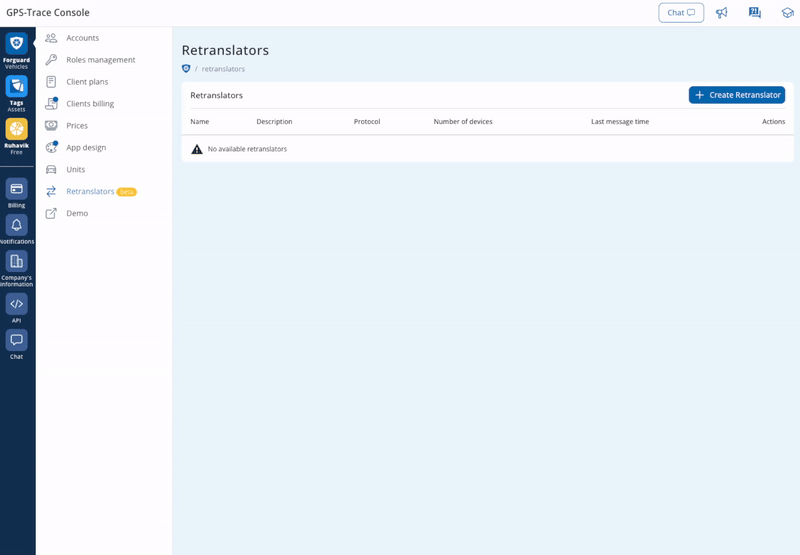Select the Tags Assets app icon

tap(16, 87)
